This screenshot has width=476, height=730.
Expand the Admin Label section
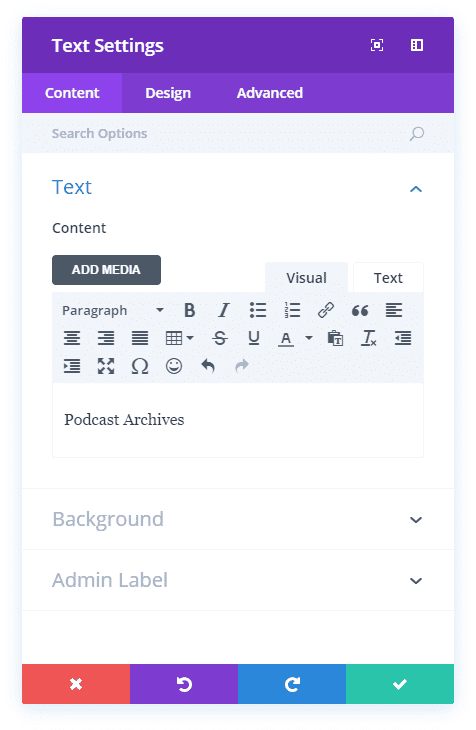238,580
